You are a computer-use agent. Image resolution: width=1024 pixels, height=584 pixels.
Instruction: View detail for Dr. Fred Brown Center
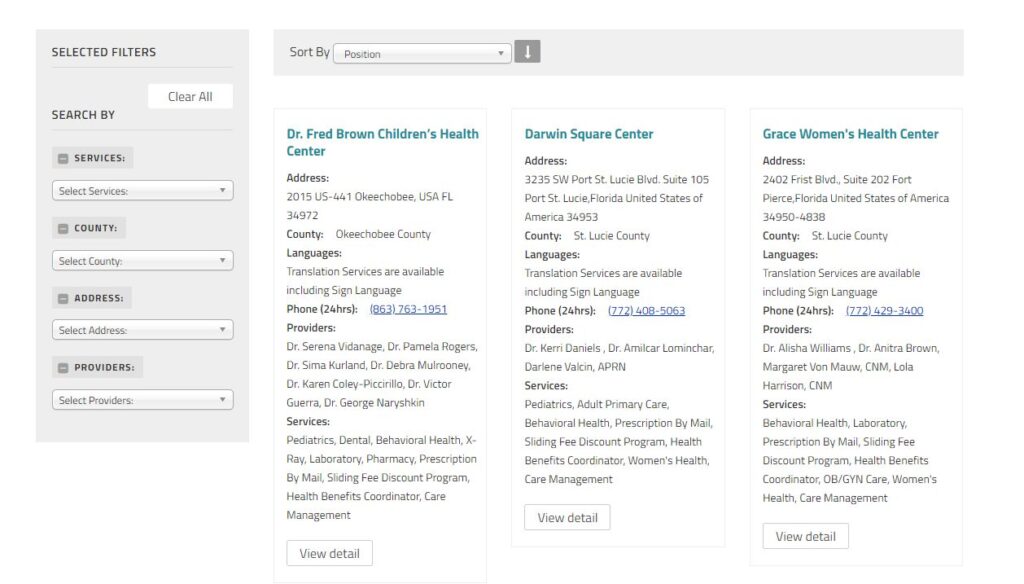329,553
